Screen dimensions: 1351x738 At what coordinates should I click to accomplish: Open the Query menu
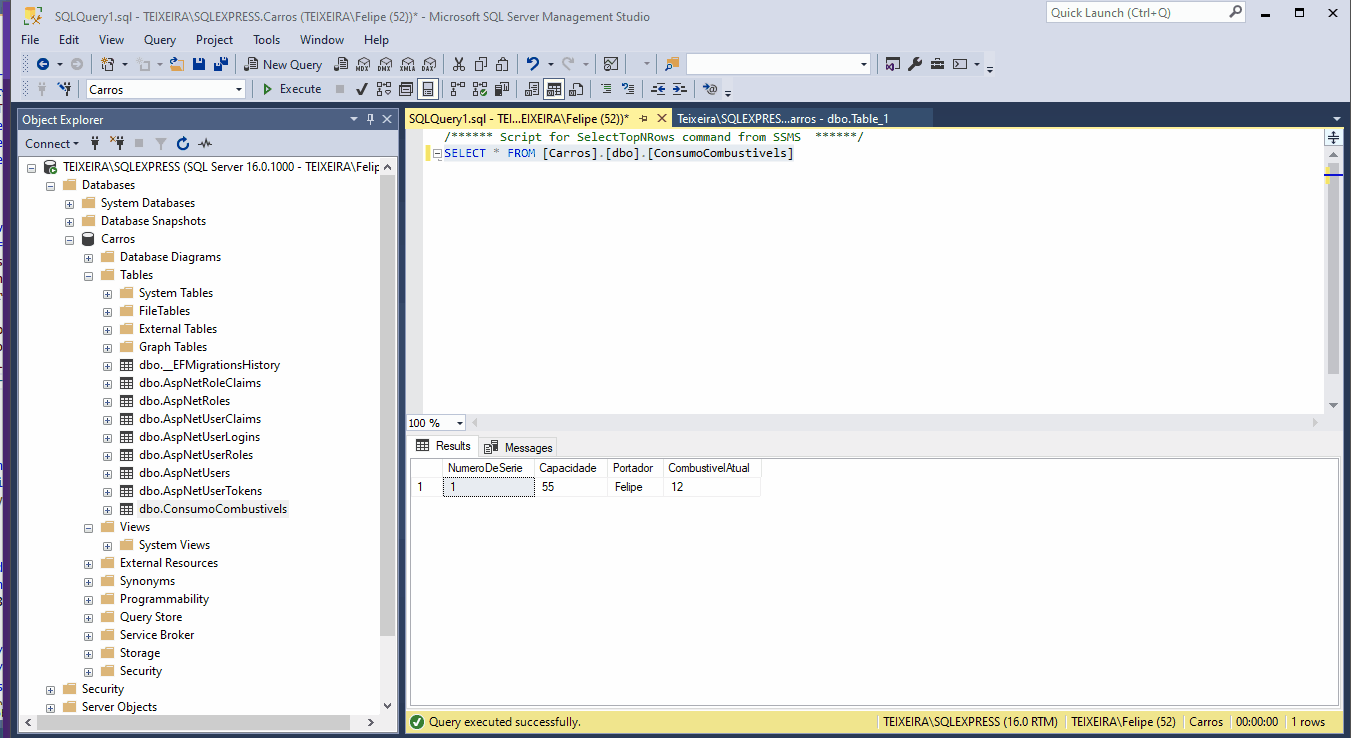coord(159,40)
